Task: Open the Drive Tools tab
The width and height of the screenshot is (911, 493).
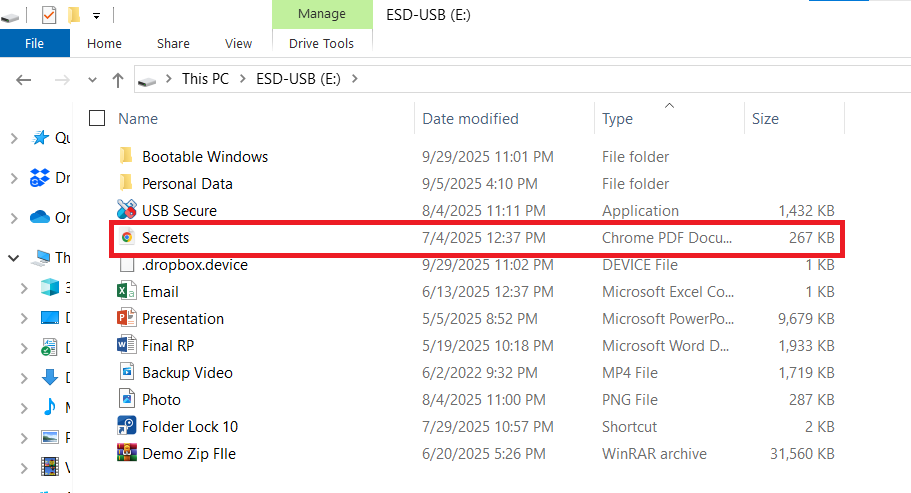Action: point(321,44)
